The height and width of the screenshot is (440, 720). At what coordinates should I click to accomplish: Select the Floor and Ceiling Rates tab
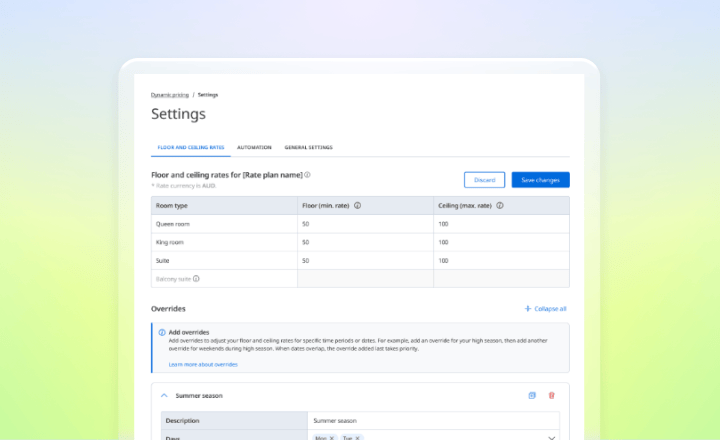189,147
